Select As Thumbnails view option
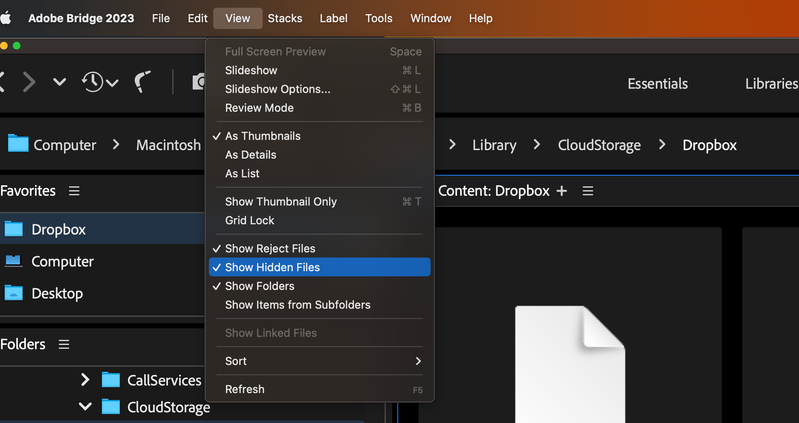The height and width of the screenshot is (423, 799). pos(319,136)
